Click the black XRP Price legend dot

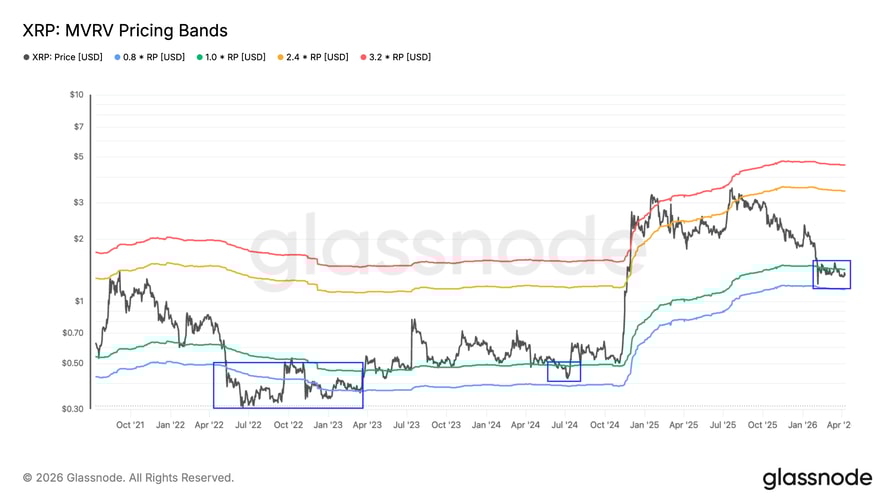coord(26,57)
